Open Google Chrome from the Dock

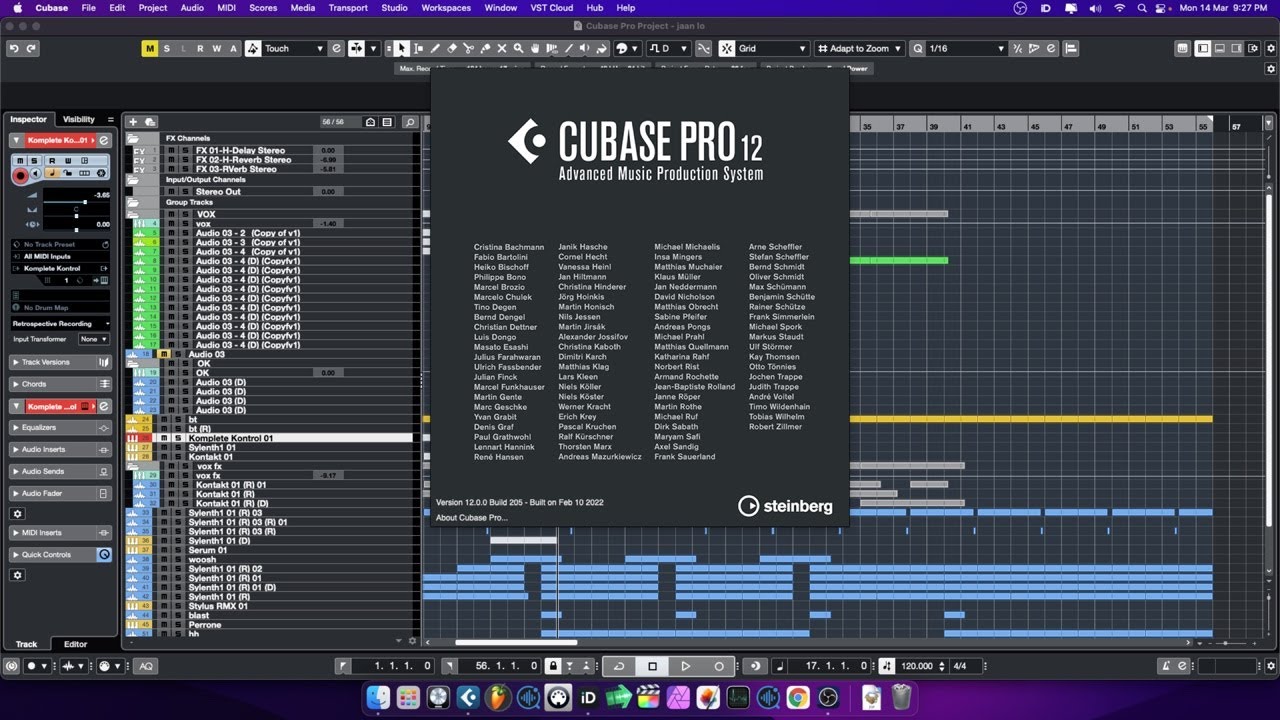click(798, 697)
